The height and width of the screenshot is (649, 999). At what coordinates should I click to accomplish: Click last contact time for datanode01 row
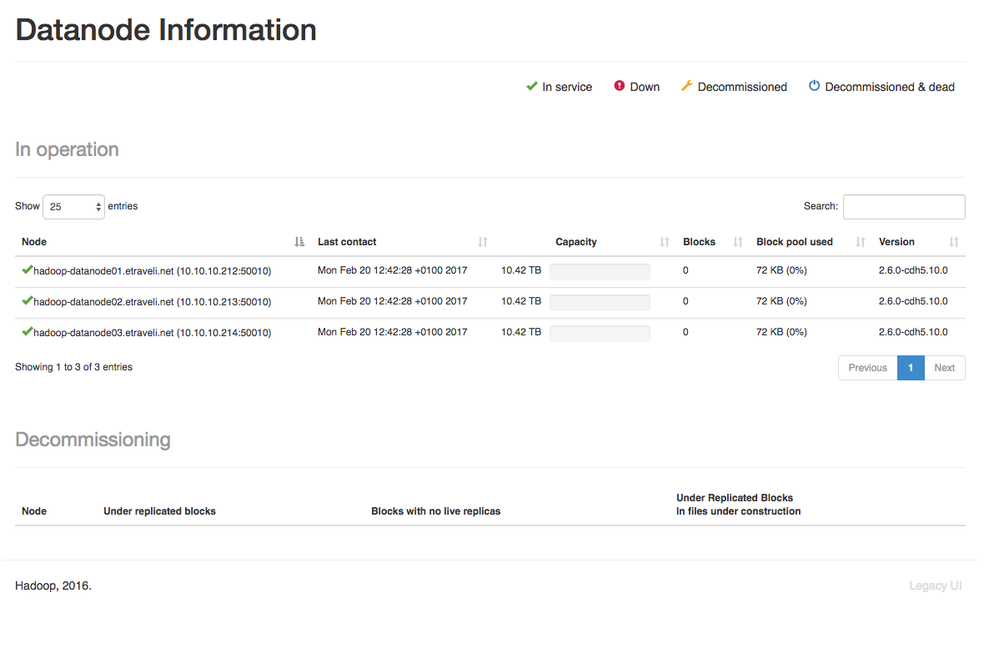392,271
